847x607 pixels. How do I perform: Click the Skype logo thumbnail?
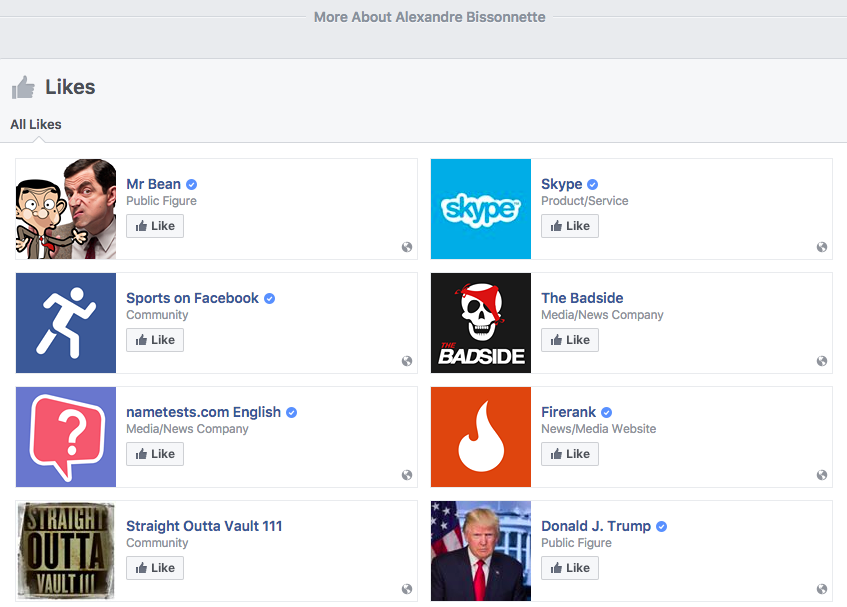tap(481, 209)
